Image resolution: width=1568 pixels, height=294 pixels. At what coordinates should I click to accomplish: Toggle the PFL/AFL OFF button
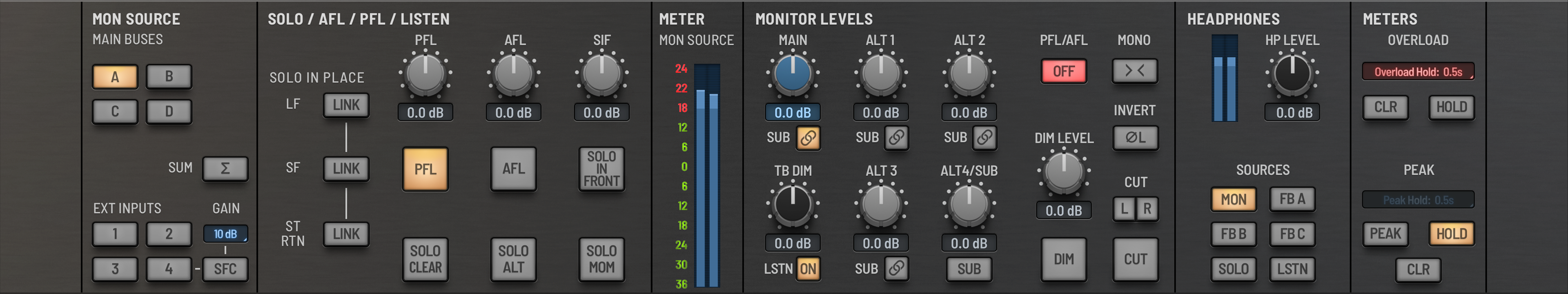(1064, 71)
